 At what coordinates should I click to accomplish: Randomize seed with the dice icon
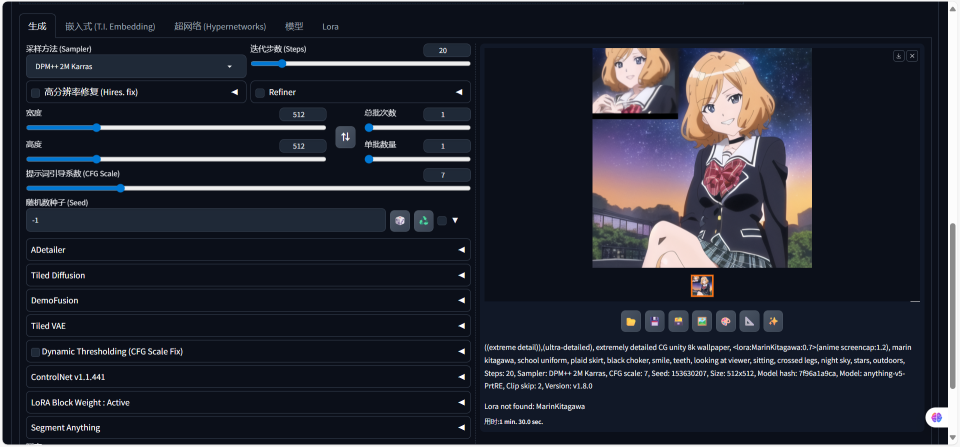click(400, 220)
